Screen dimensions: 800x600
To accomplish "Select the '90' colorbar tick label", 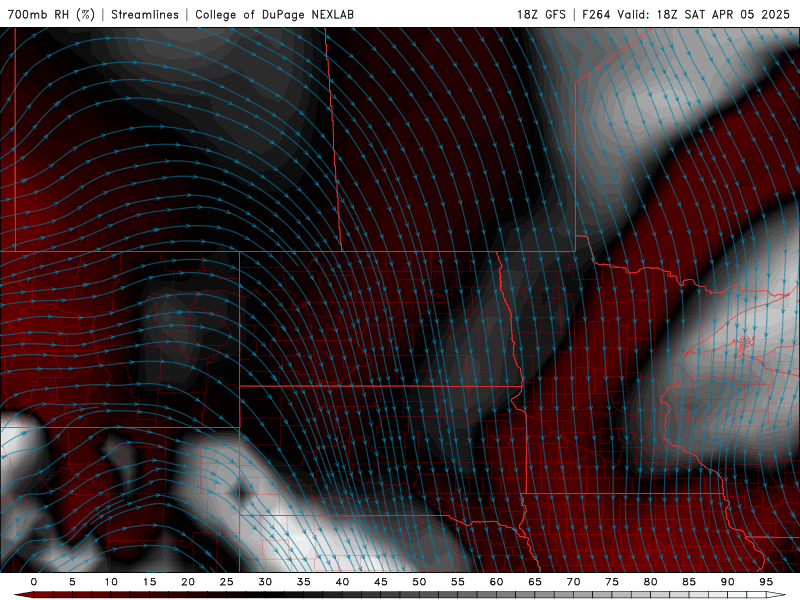I will point(727,582).
